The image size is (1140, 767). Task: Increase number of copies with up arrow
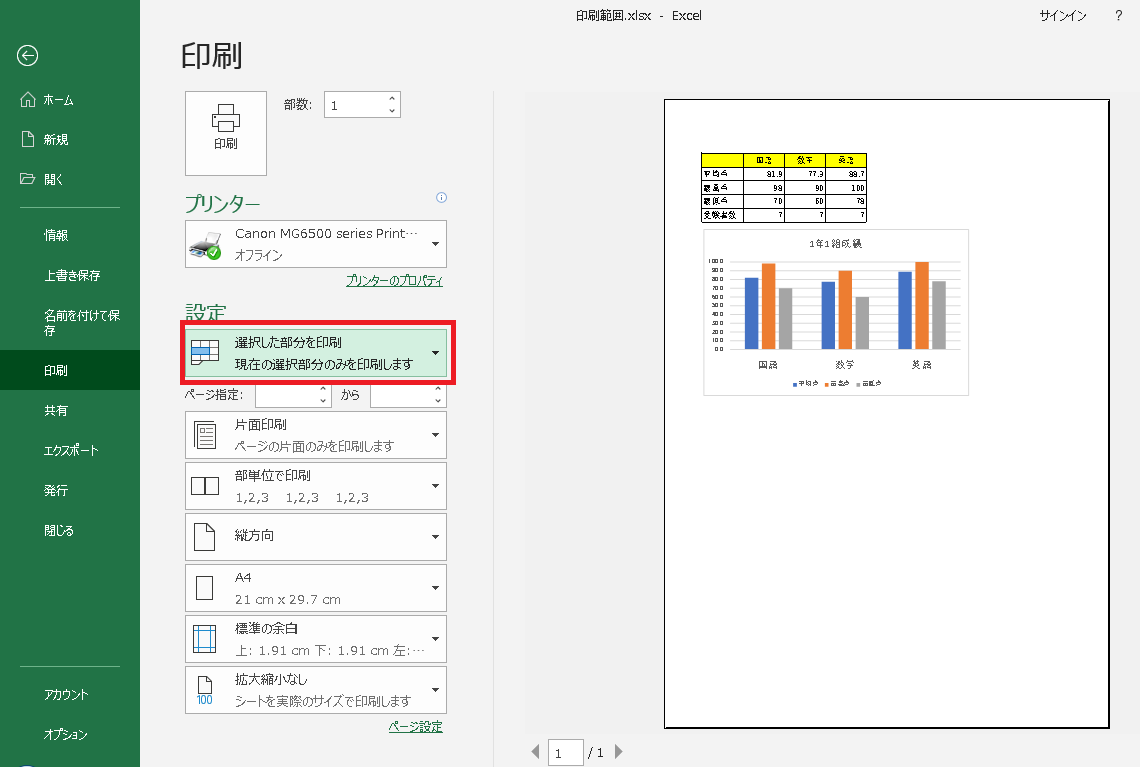pos(392,99)
